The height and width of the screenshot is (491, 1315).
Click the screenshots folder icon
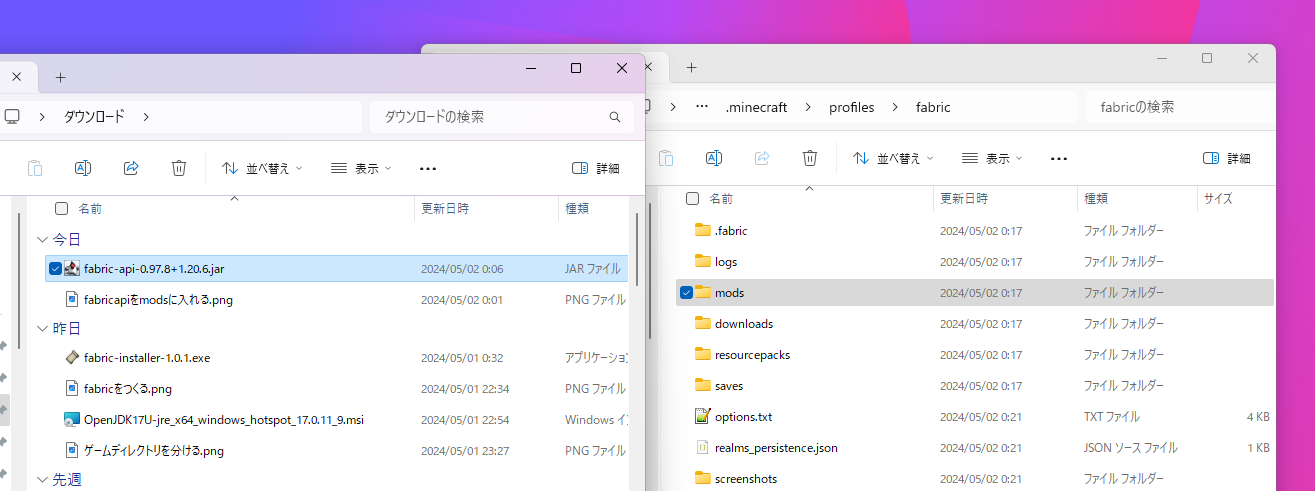(x=702, y=478)
